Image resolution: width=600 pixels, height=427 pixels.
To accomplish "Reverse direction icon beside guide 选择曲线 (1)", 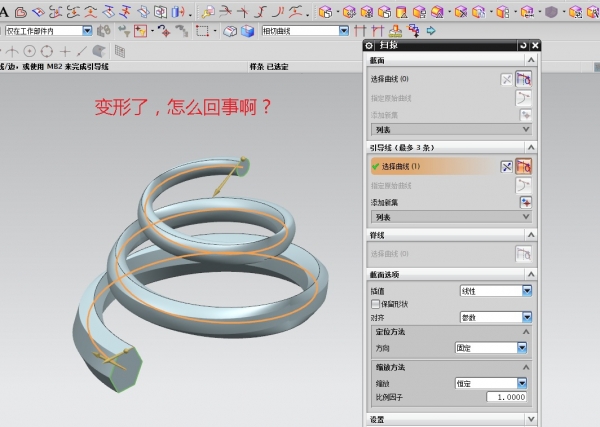I will [506, 166].
